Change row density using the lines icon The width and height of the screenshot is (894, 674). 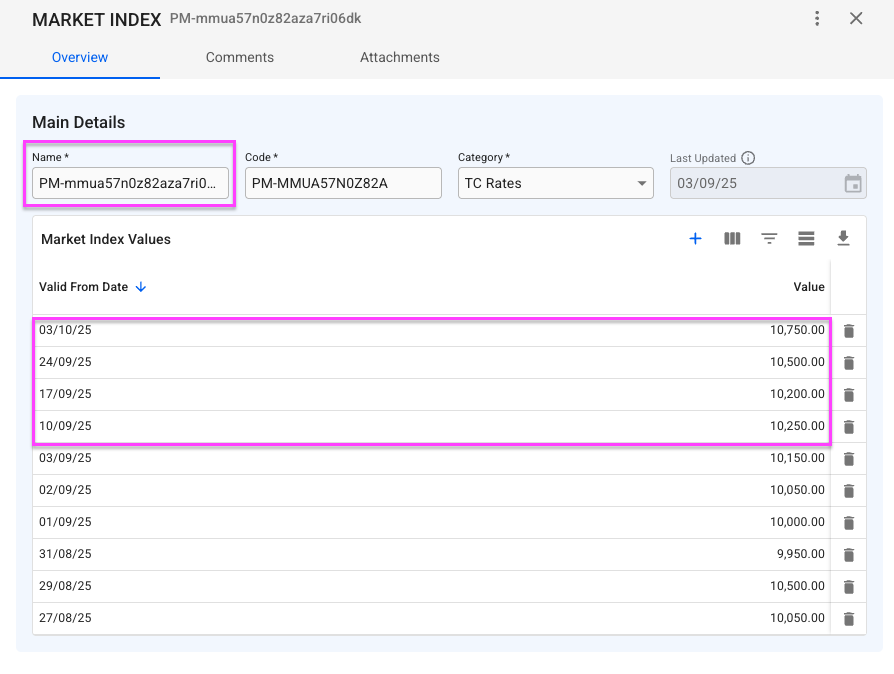click(806, 239)
